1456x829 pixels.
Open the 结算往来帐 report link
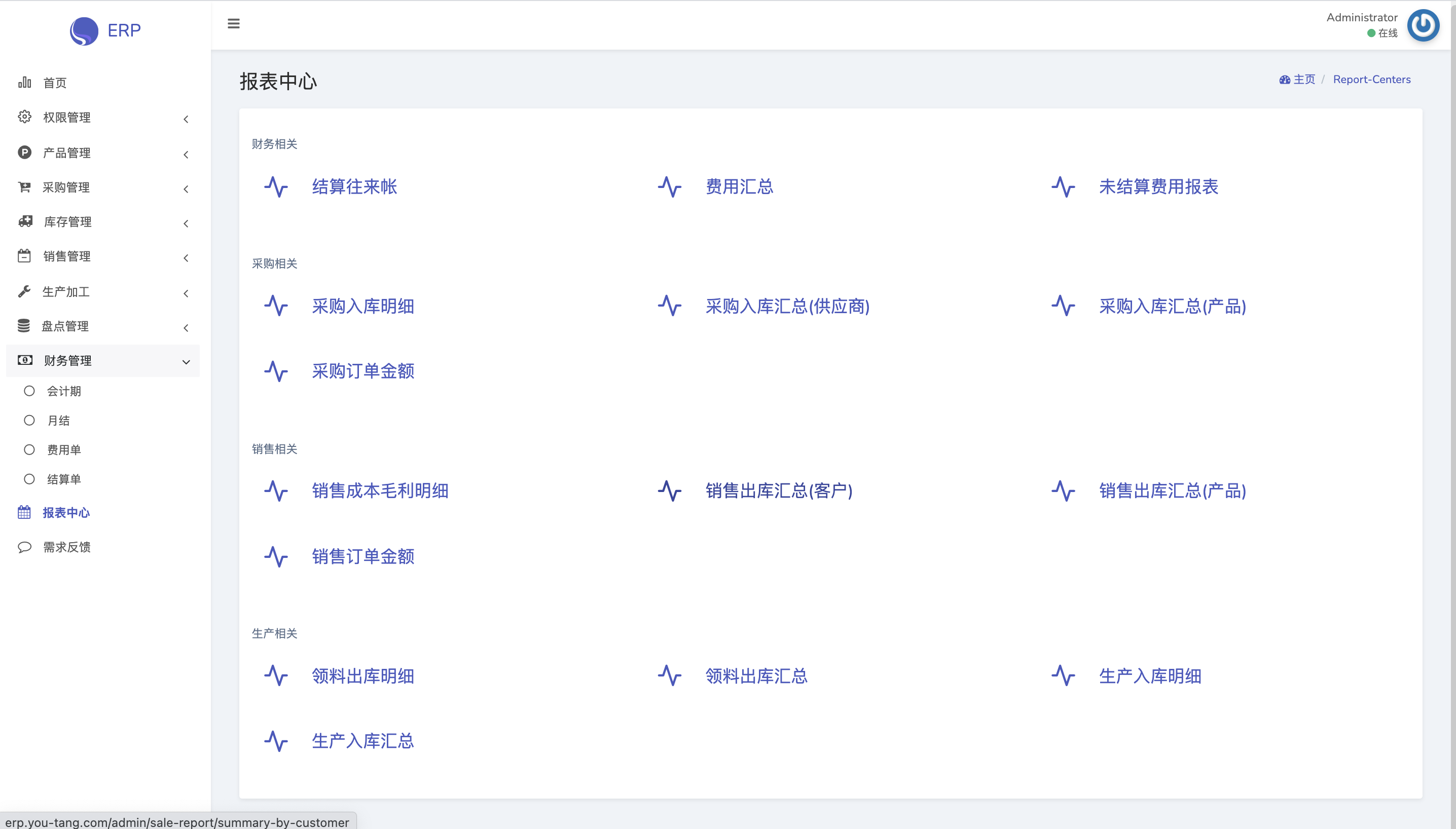(x=354, y=187)
